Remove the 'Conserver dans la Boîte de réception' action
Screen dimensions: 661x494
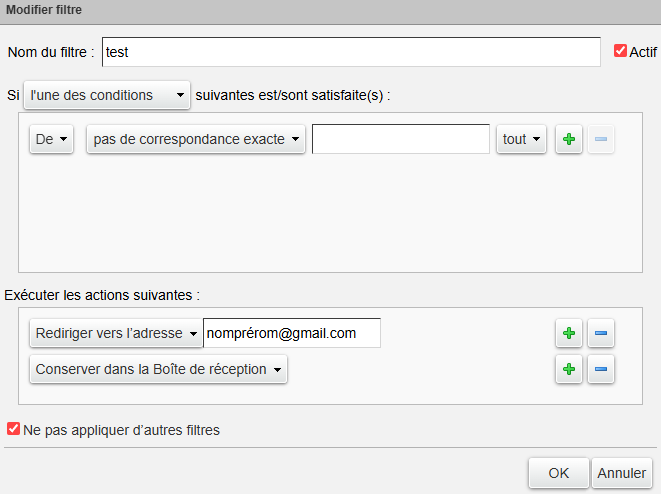tap(601, 369)
